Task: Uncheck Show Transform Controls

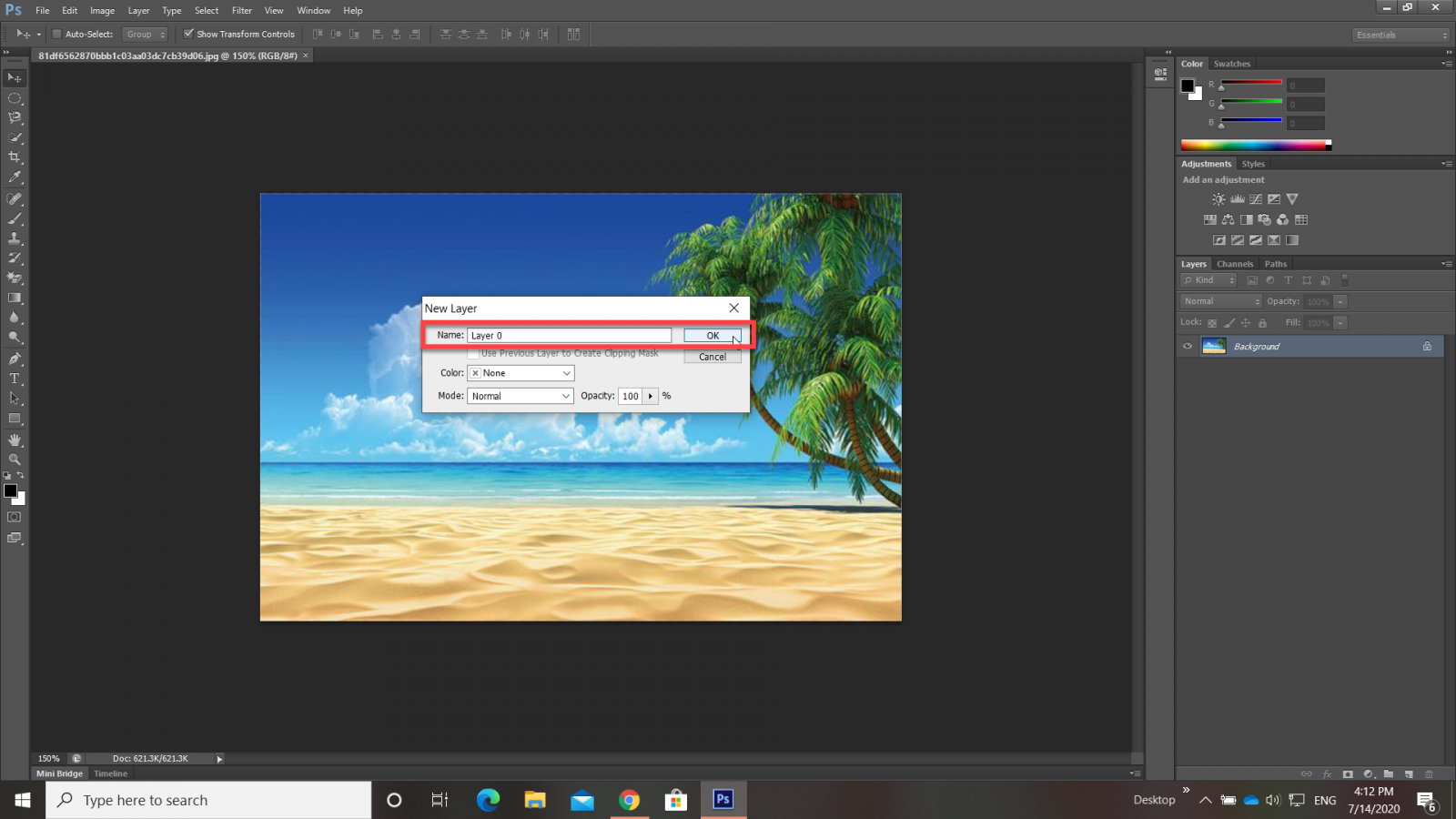Action: pyautogui.click(x=188, y=35)
